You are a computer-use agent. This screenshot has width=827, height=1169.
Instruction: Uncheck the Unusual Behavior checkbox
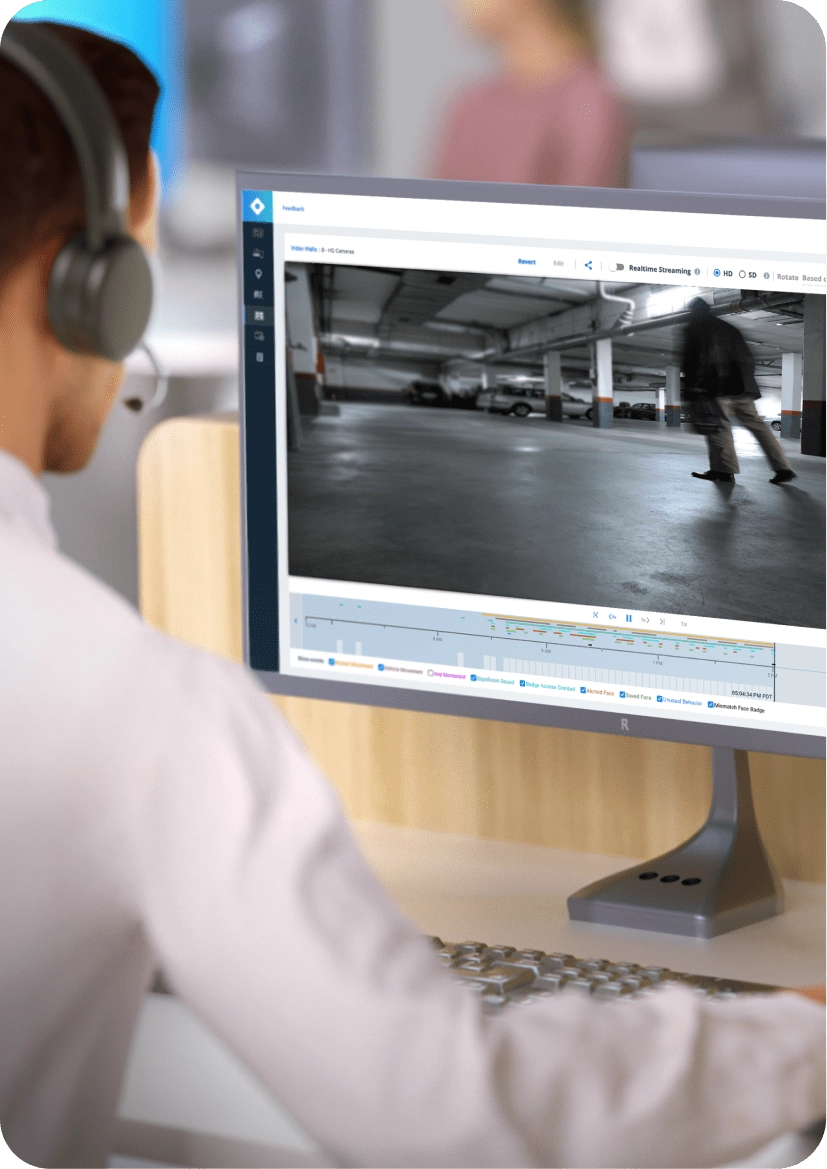coord(659,699)
